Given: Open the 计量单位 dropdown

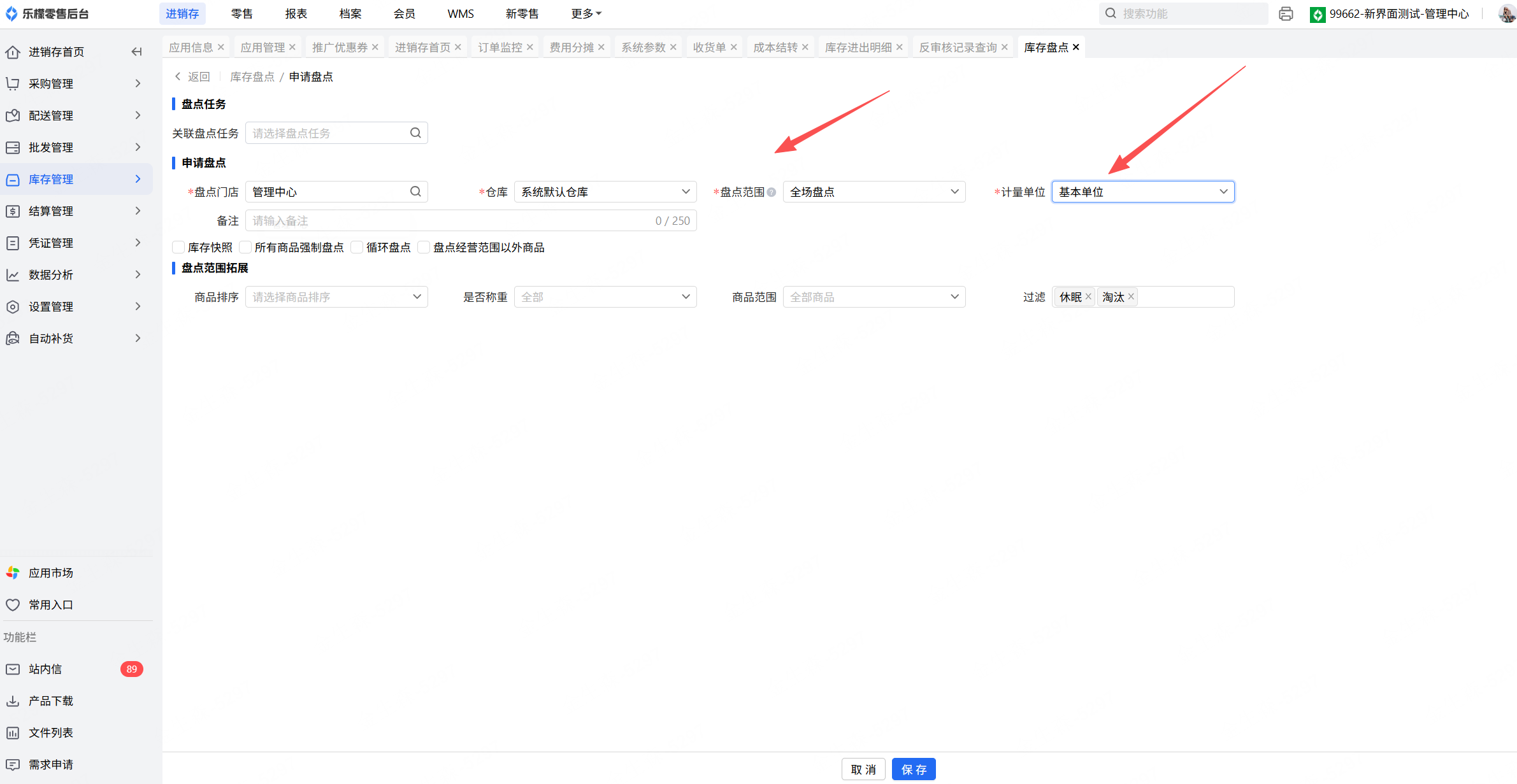Looking at the screenshot, I should pos(1142,192).
